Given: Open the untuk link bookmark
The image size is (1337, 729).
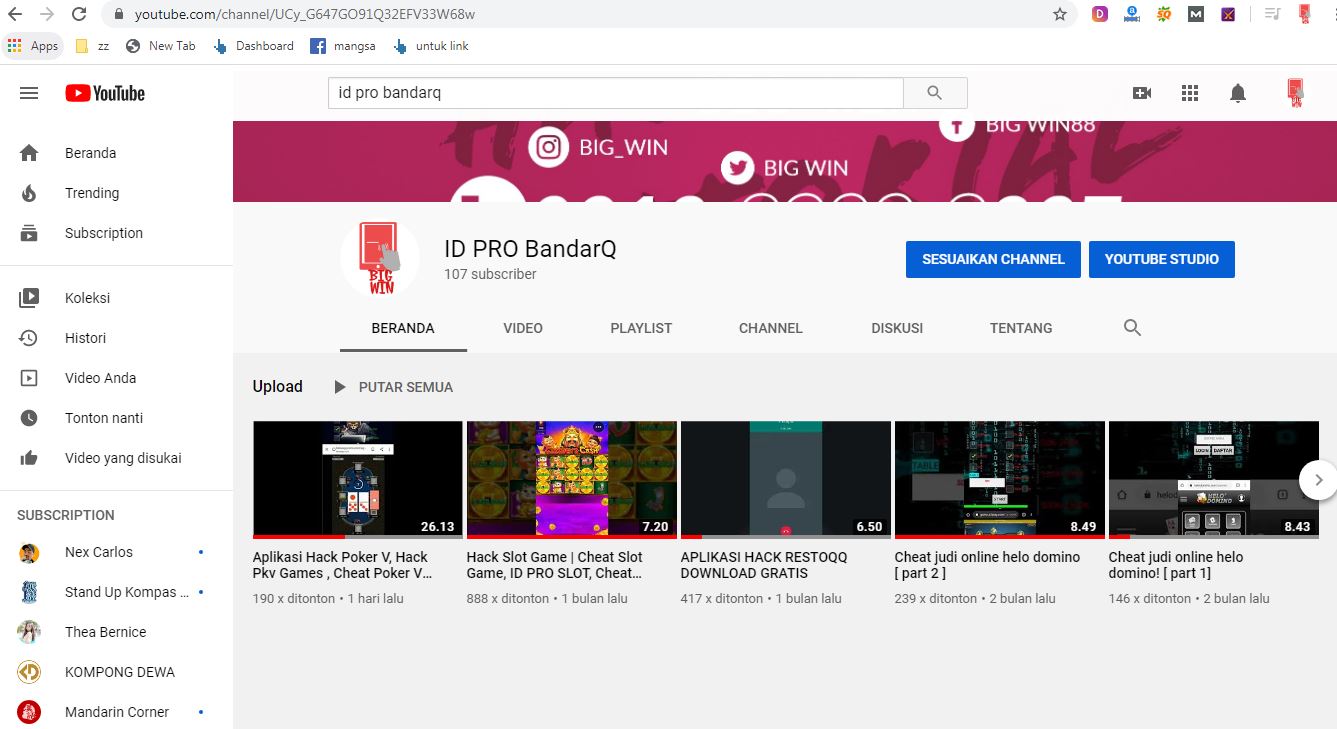Looking at the screenshot, I should tap(431, 46).
